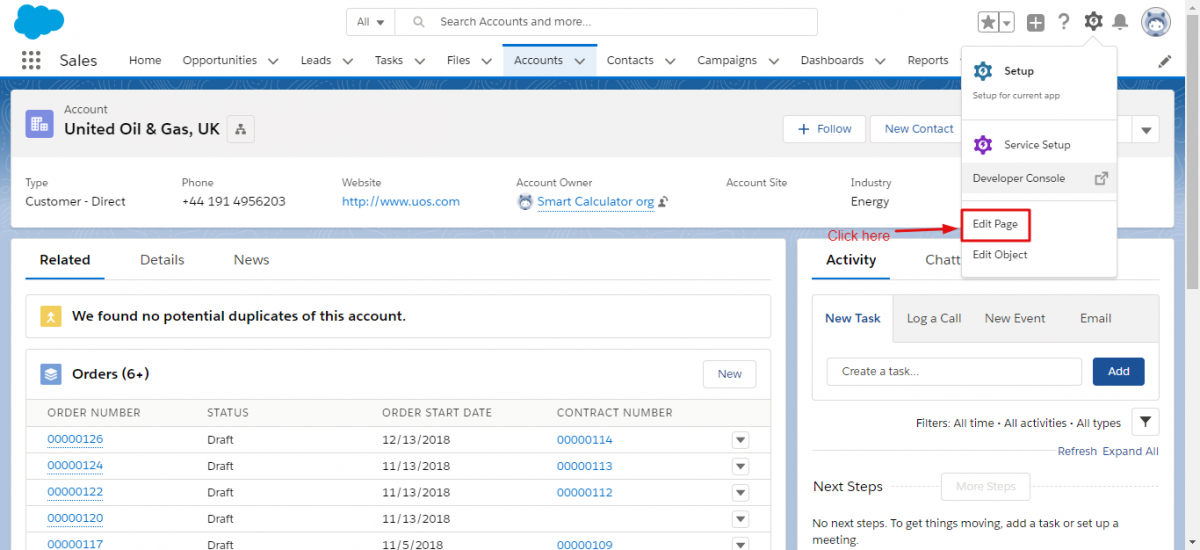
Task: Click the Setup gear icon in menu
Action: pos(983,71)
